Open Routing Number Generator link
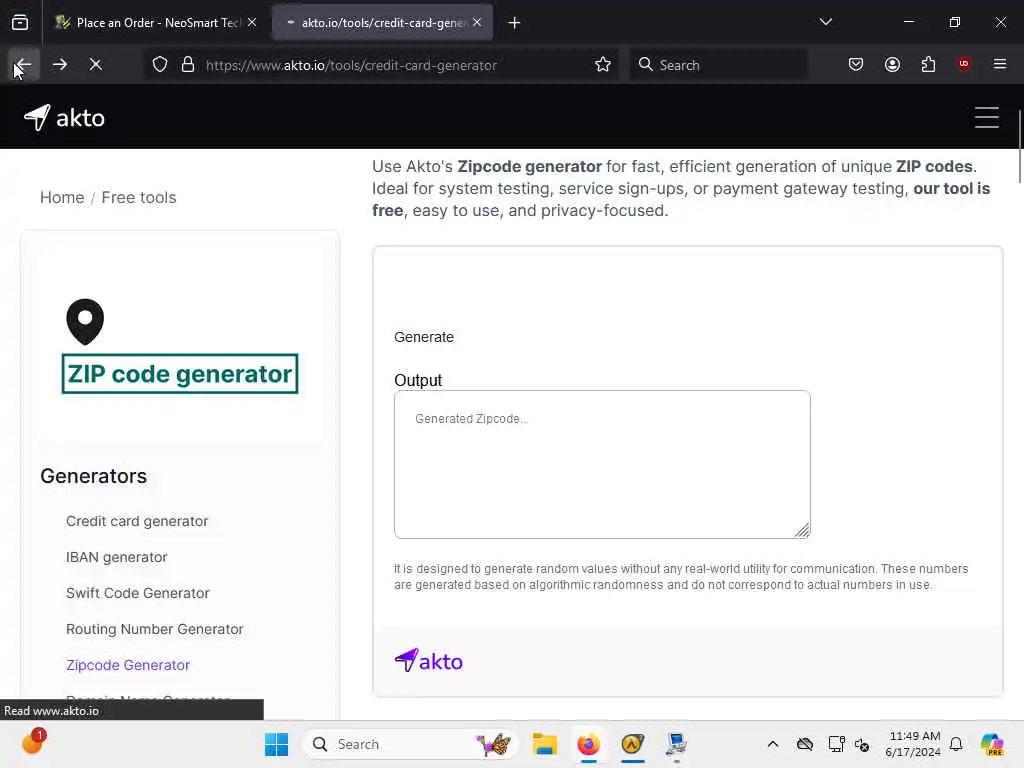 pos(155,629)
